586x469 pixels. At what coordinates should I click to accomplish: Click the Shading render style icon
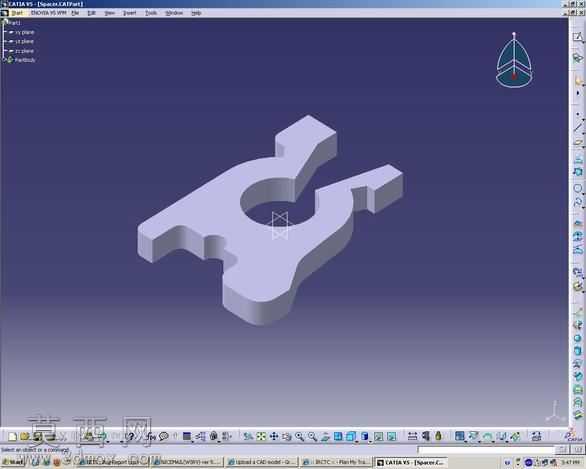click(365, 436)
